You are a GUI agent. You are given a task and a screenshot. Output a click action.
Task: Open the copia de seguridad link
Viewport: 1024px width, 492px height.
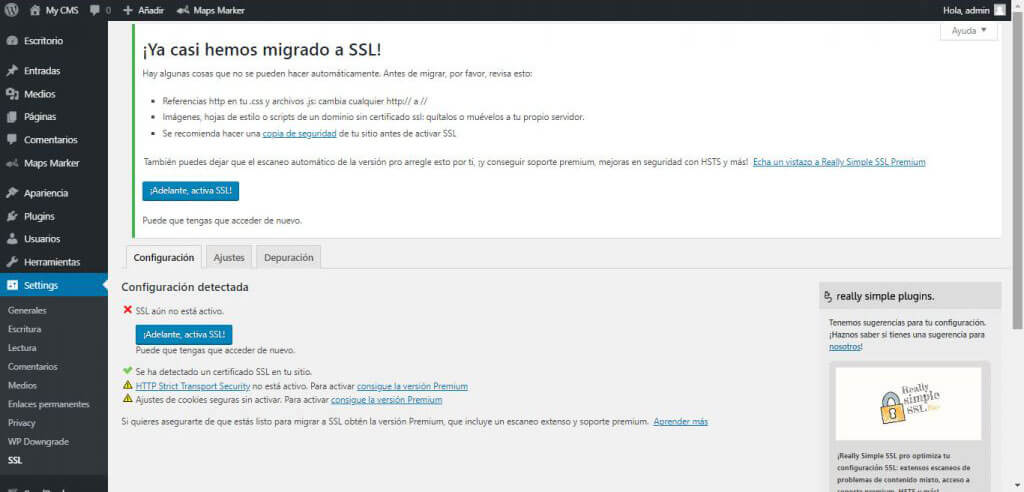pyautogui.click(x=300, y=133)
